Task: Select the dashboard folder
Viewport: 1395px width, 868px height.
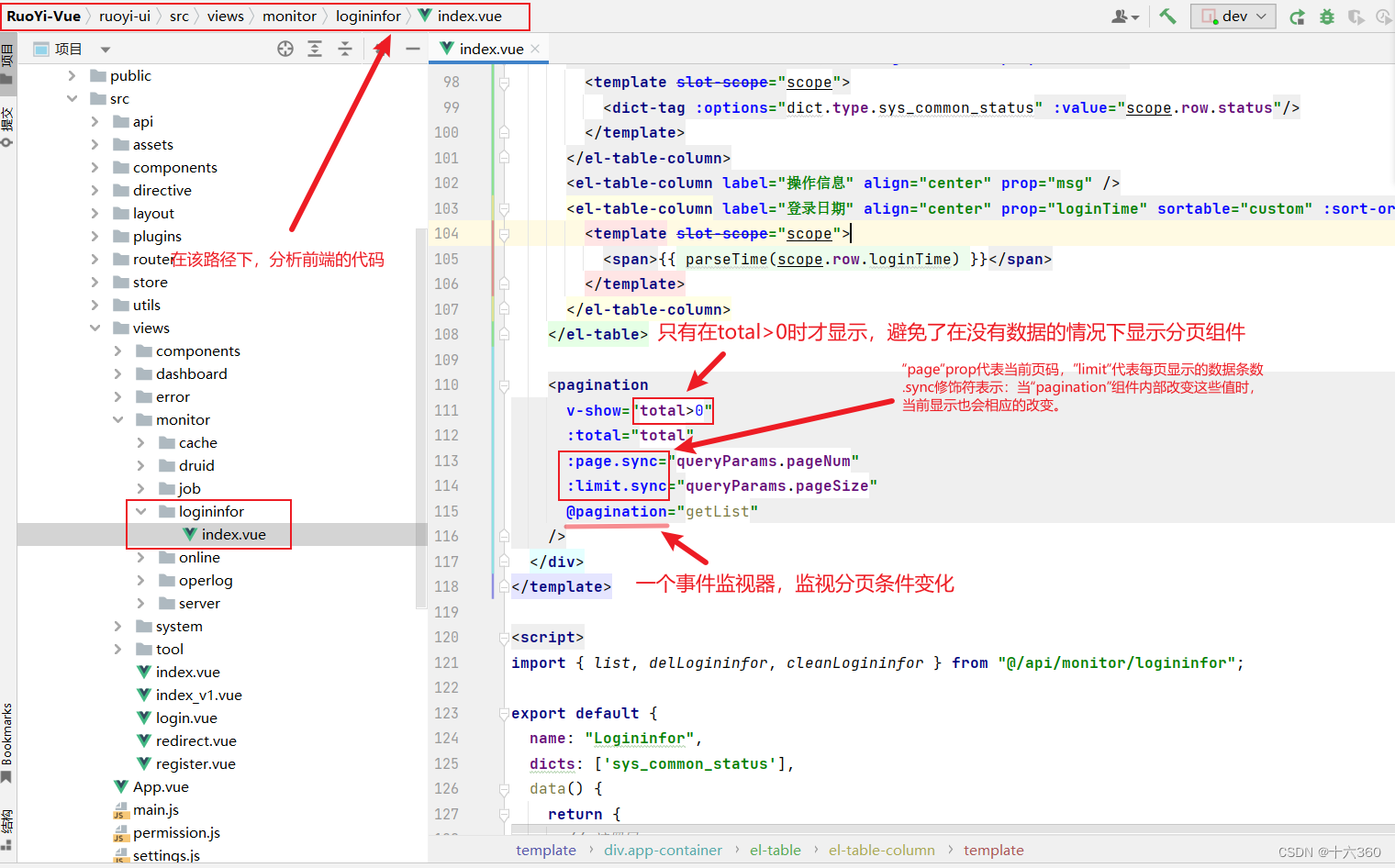Action: click(x=191, y=373)
